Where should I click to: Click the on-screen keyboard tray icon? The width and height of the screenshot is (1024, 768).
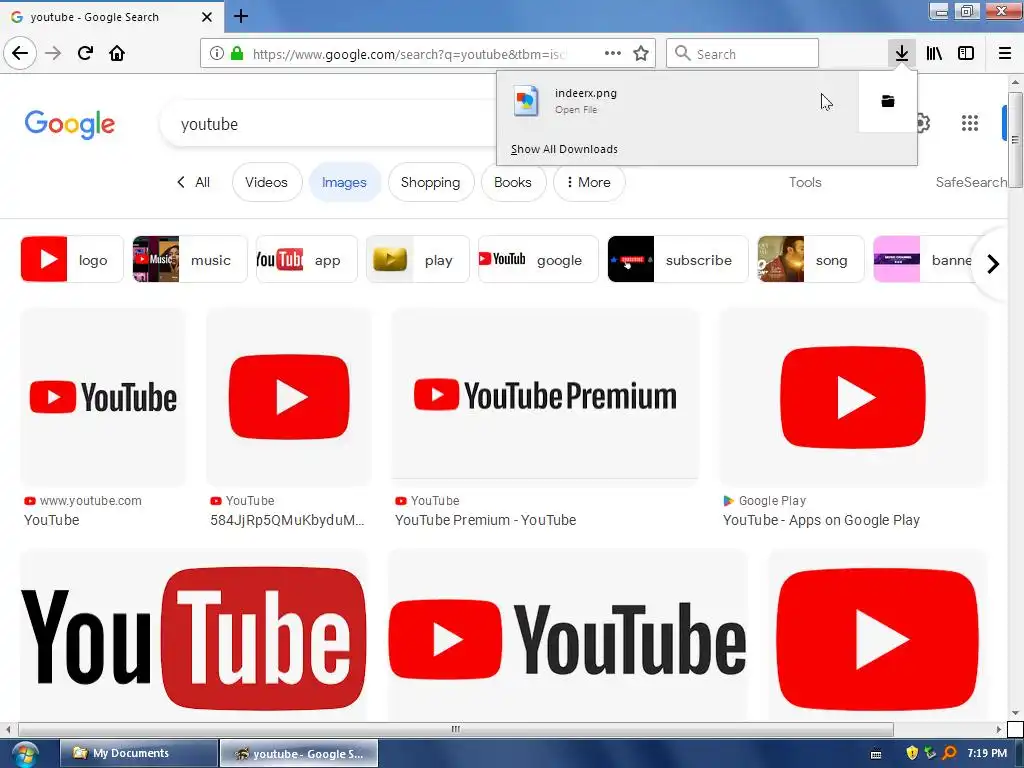(876, 754)
